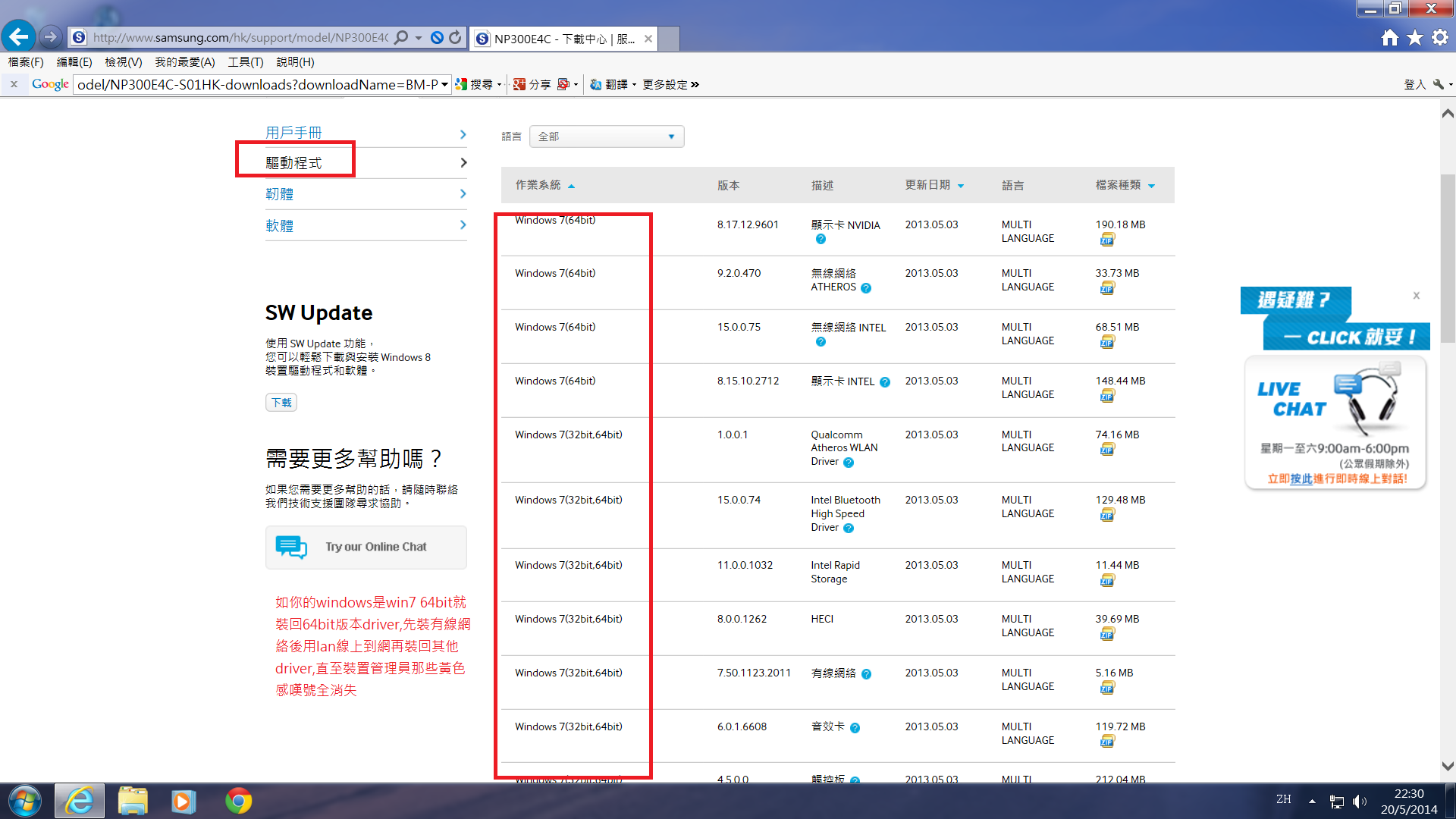Open the 我的最愛(A) menu
1456x819 pixels.
[x=185, y=62]
